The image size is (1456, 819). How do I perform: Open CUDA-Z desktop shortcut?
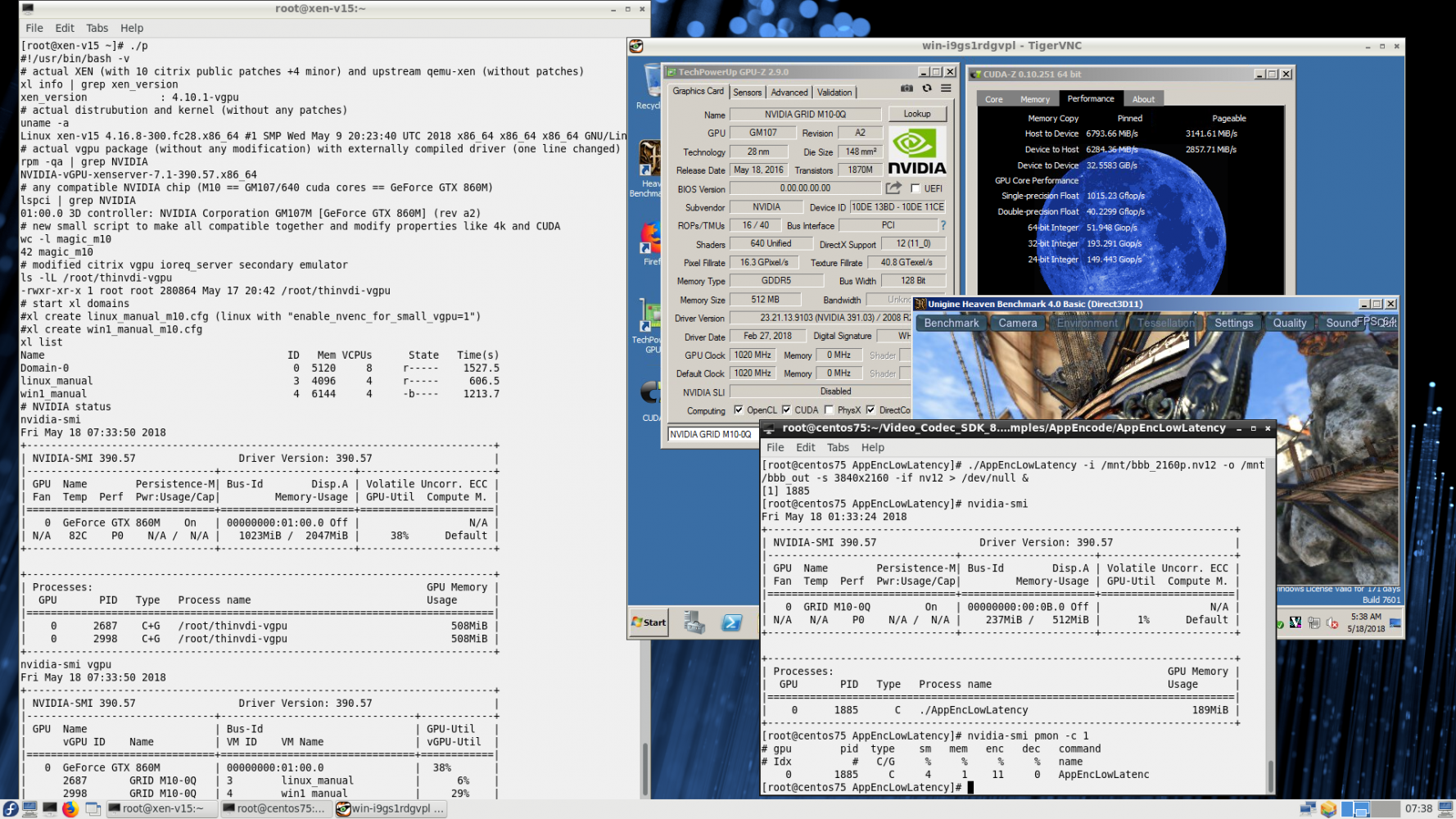[650, 400]
